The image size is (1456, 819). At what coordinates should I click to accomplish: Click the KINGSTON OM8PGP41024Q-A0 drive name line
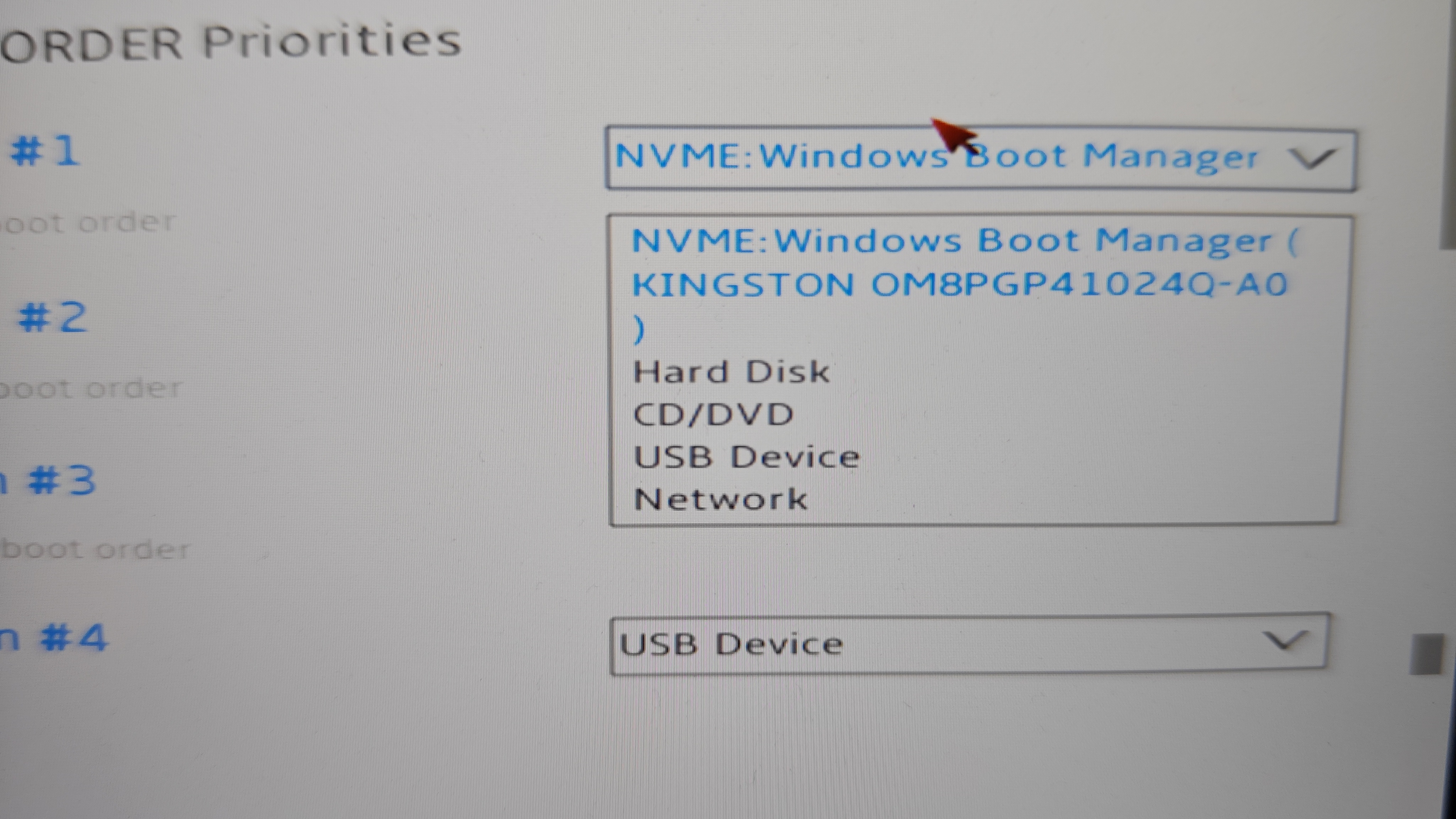point(959,284)
